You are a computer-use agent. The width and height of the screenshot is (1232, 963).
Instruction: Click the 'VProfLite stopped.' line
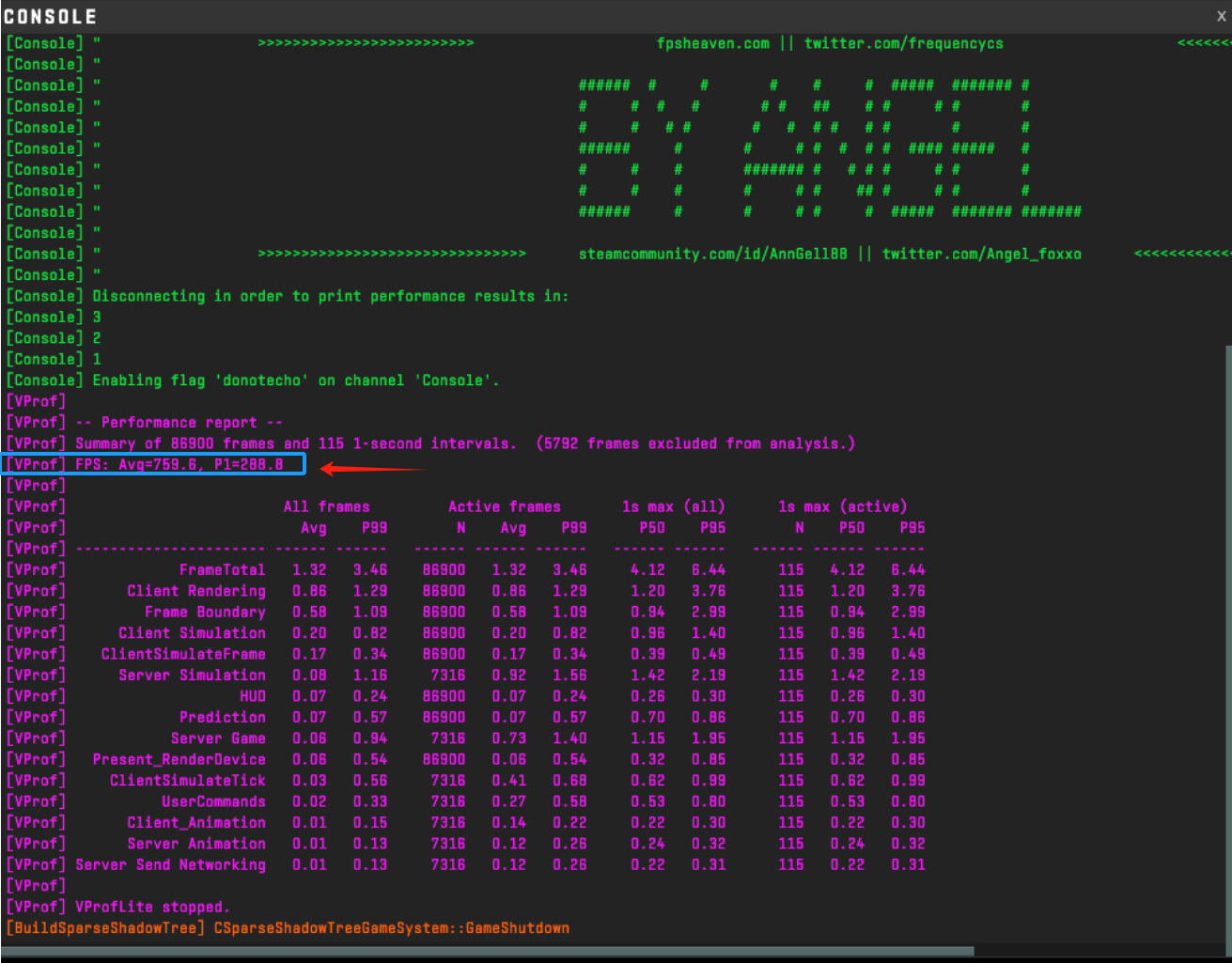coord(152,907)
